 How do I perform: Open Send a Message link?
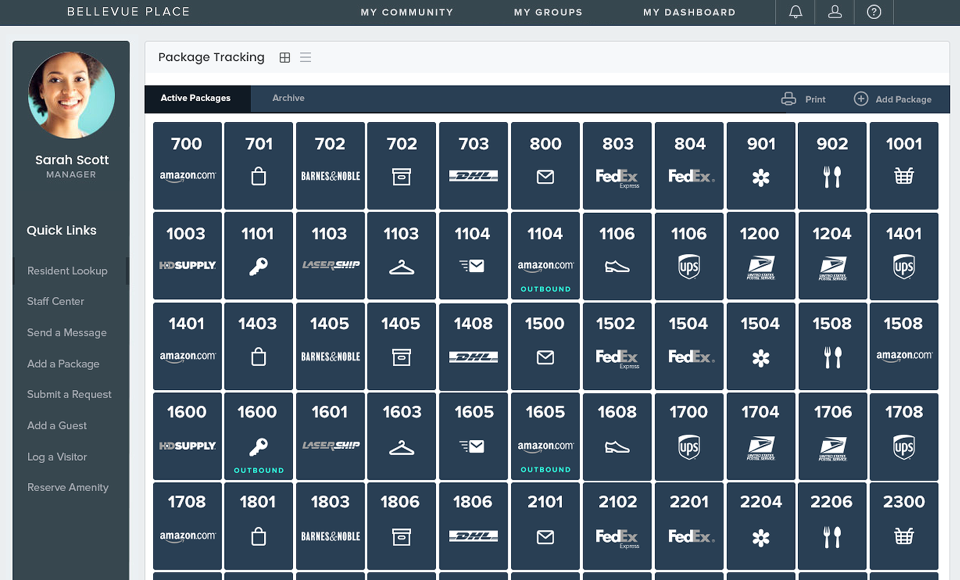[x=67, y=333]
